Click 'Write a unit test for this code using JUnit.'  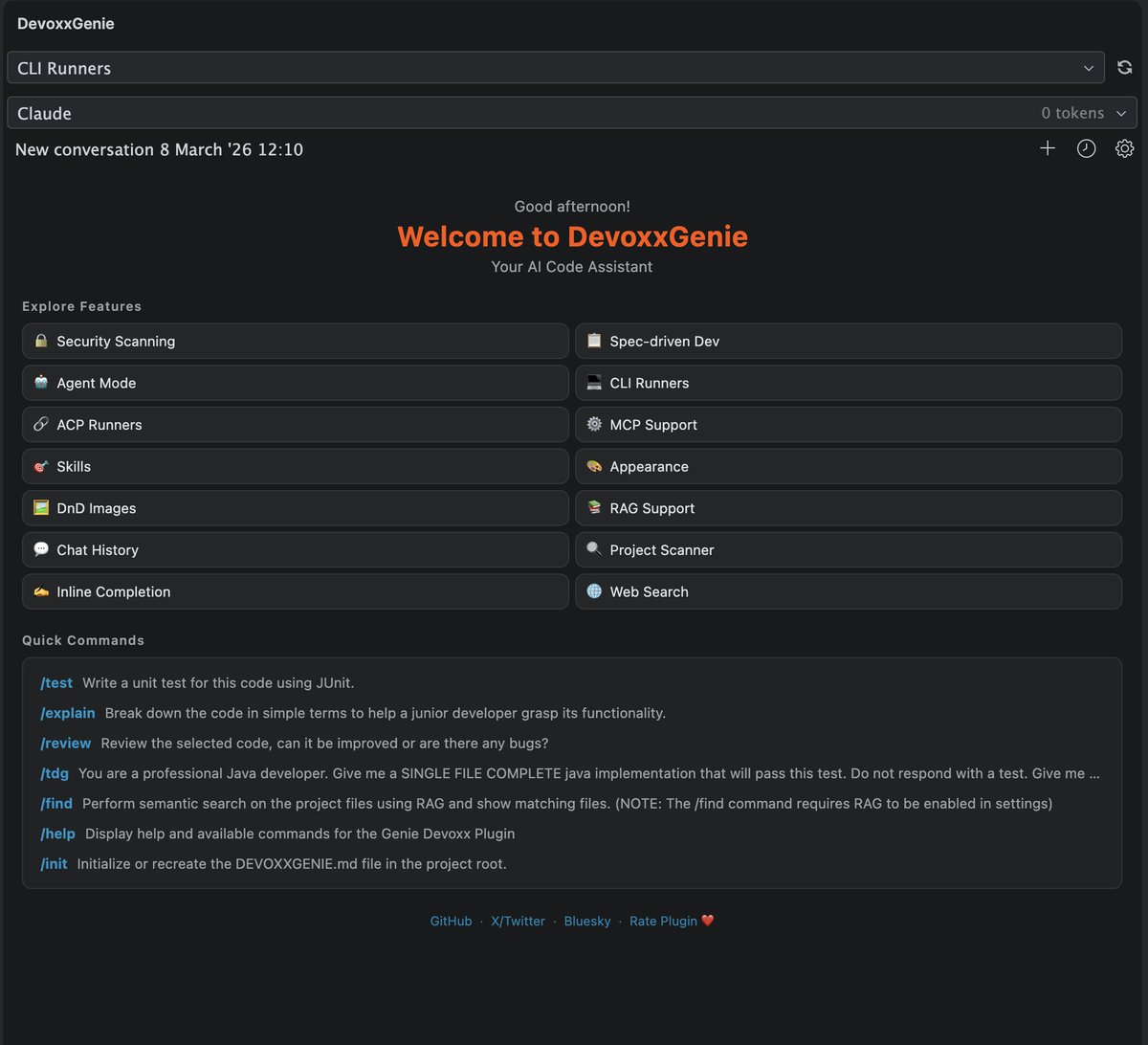tap(218, 683)
